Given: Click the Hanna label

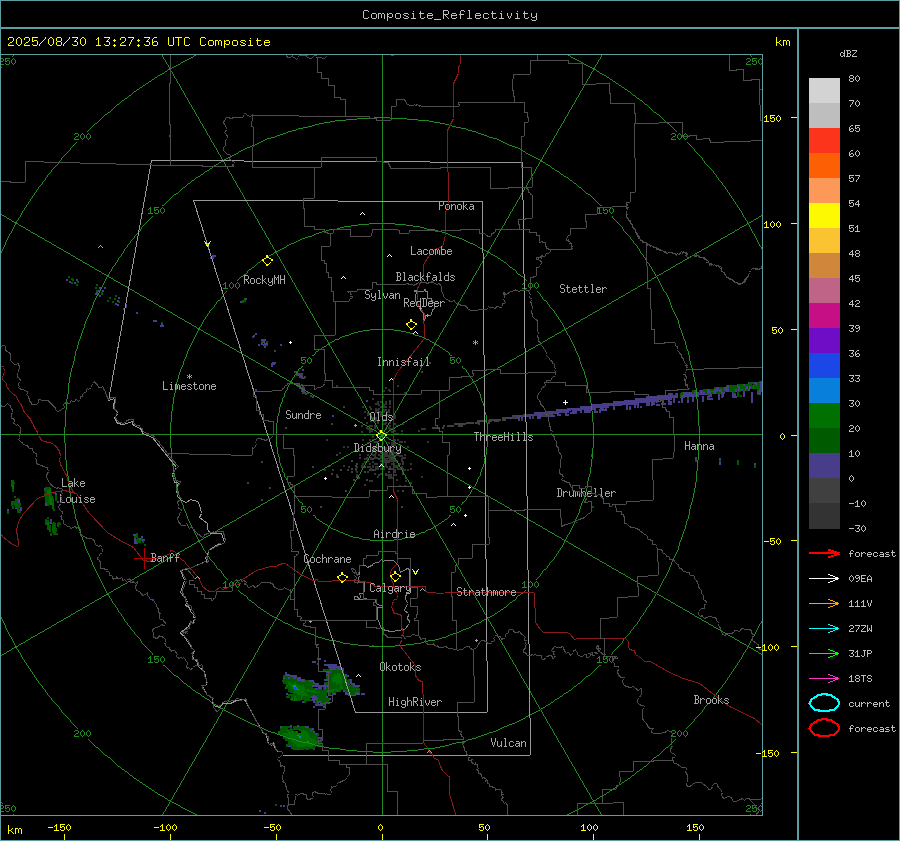Looking at the screenshot, I should click(699, 446).
